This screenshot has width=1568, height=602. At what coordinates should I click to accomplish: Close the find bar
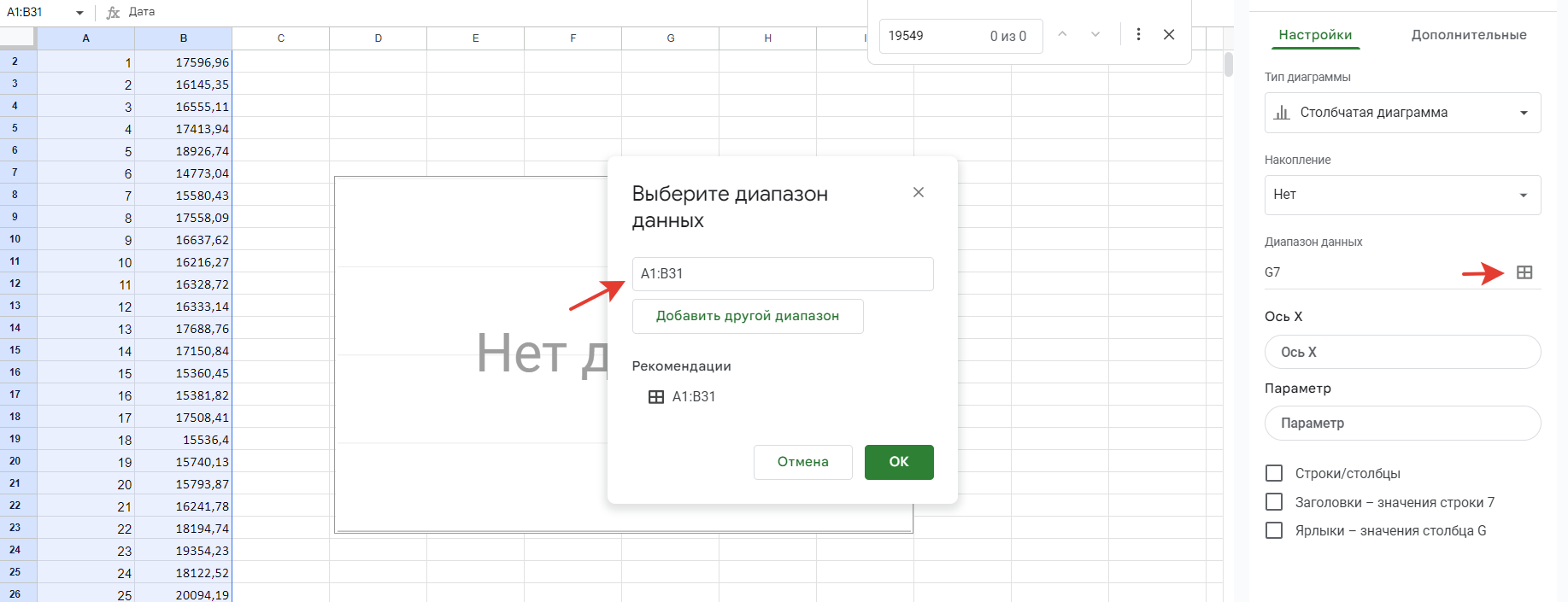point(1168,35)
